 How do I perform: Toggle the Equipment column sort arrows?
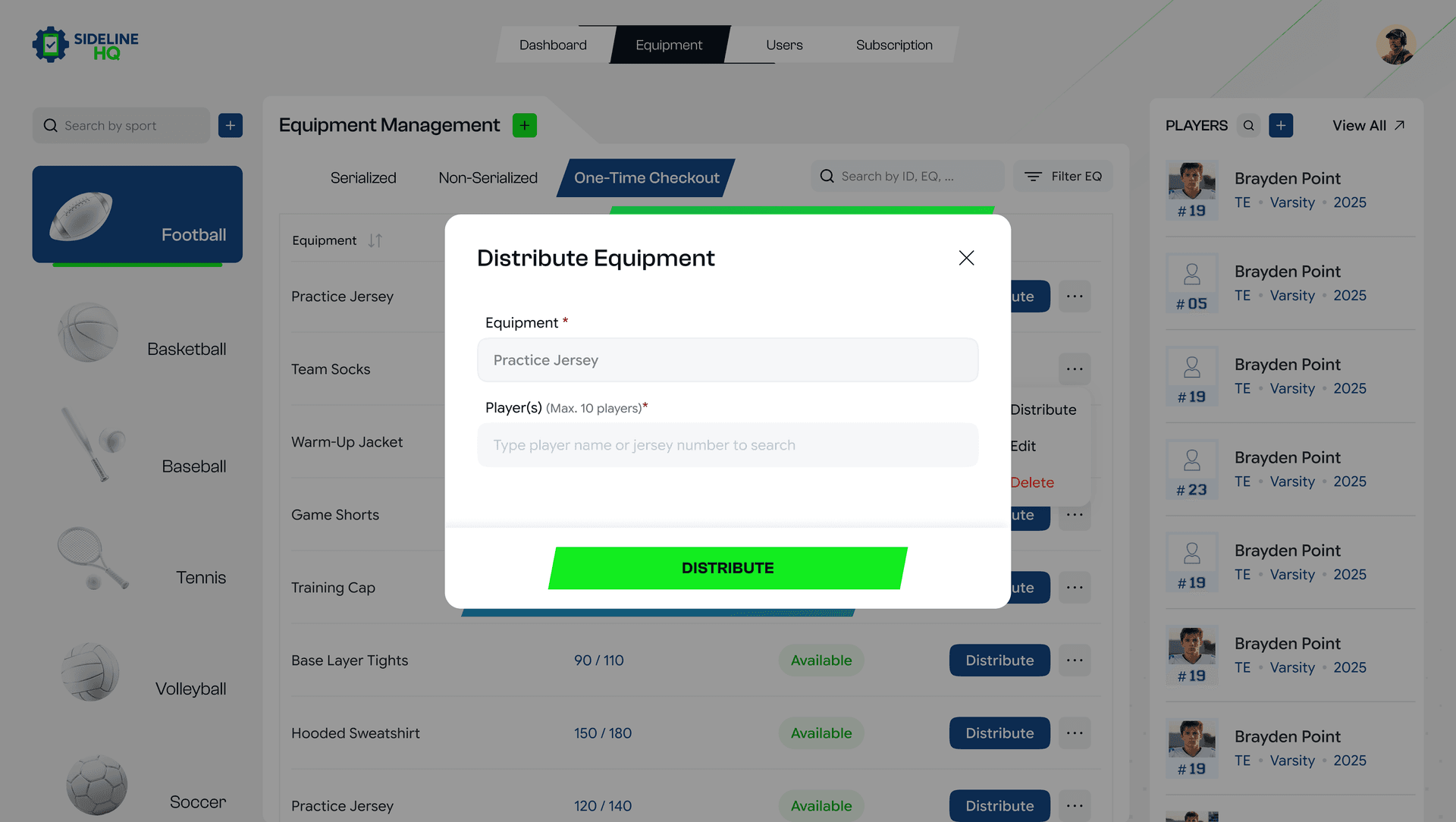tap(375, 240)
